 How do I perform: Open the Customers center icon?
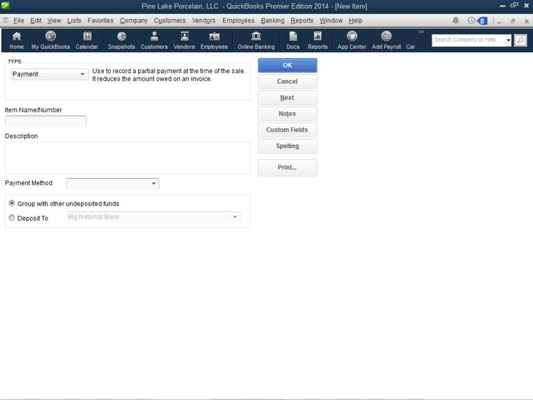click(154, 40)
